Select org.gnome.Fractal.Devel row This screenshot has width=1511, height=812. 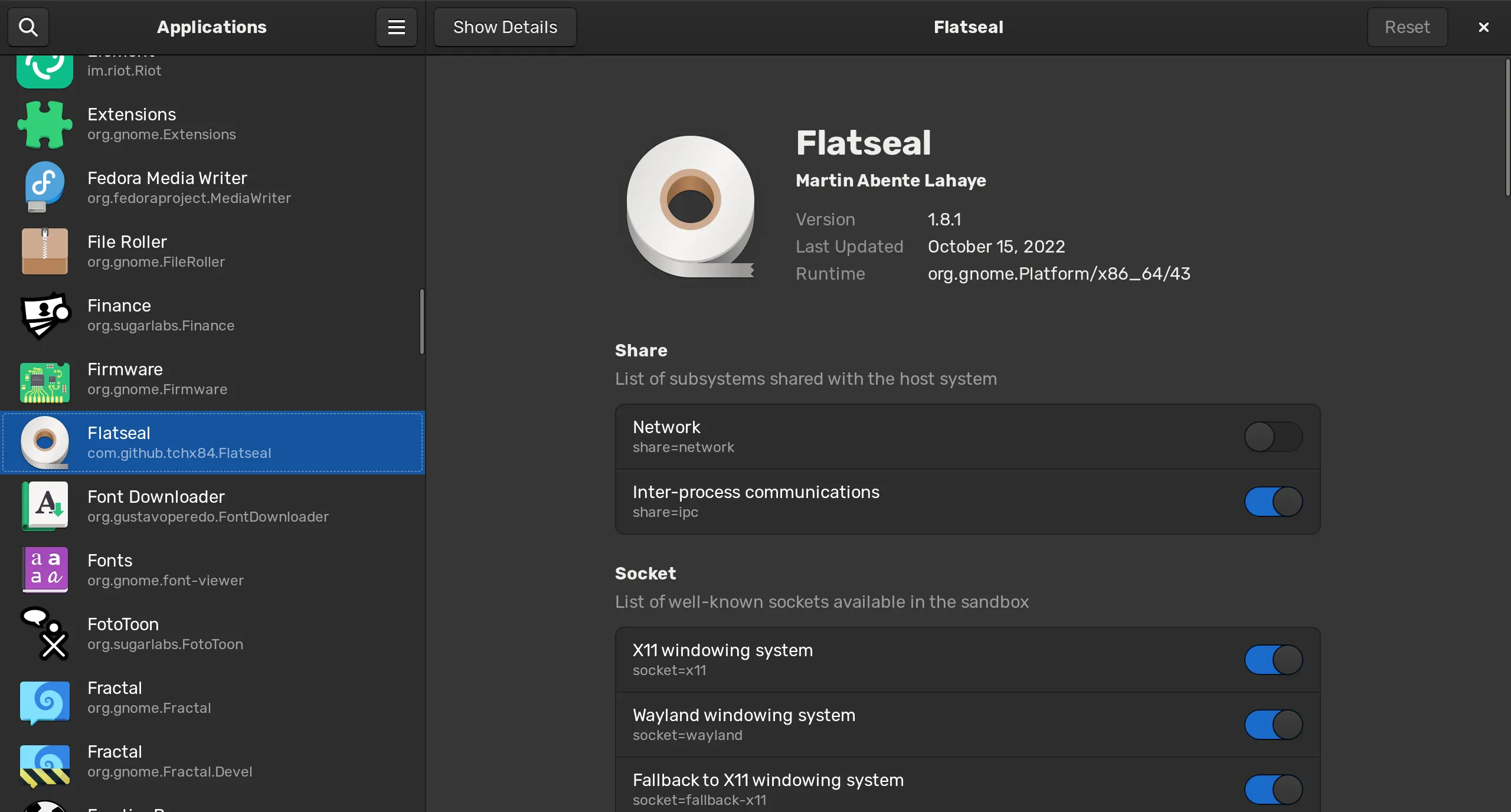coord(212,761)
